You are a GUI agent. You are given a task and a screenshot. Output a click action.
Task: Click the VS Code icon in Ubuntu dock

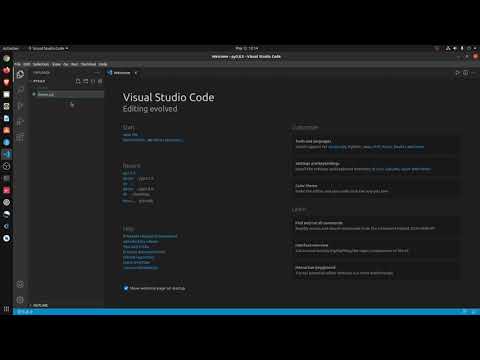click(6, 154)
